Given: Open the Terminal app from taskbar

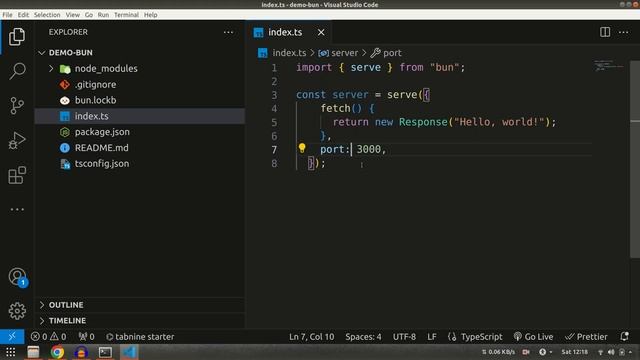Looking at the screenshot, I should coord(105,352).
